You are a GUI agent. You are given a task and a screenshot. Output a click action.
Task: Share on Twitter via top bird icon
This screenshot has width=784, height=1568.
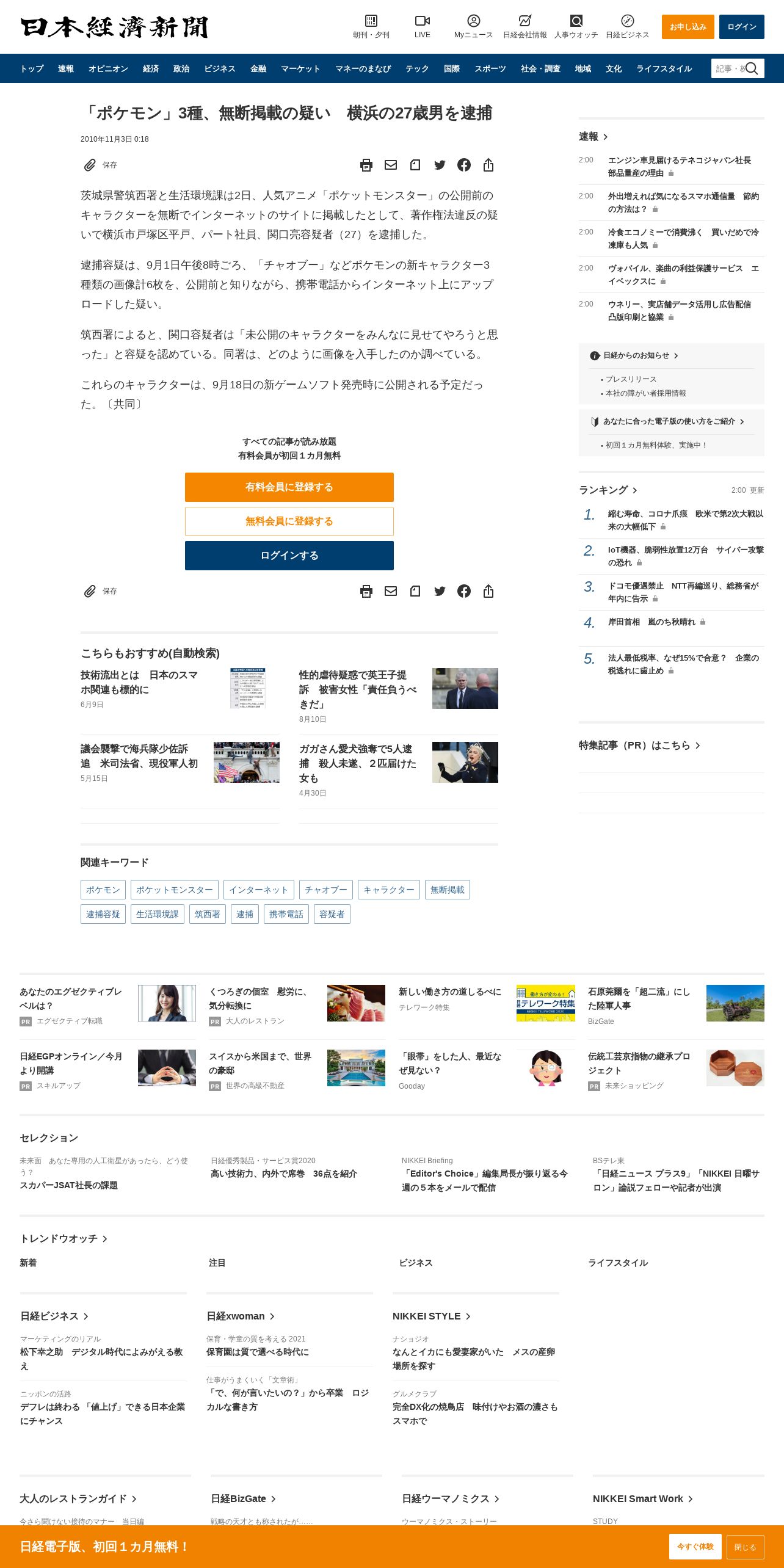pos(440,165)
